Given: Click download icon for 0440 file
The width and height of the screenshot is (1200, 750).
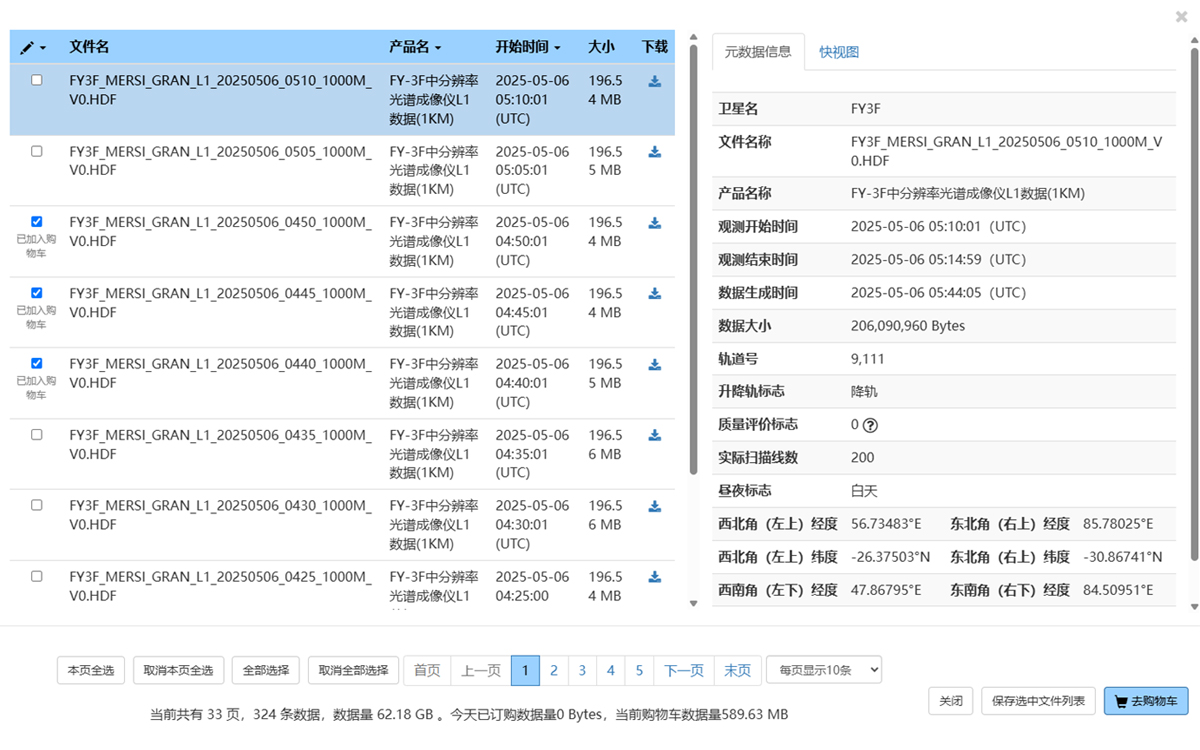Looking at the screenshot, I should [654, 365].
